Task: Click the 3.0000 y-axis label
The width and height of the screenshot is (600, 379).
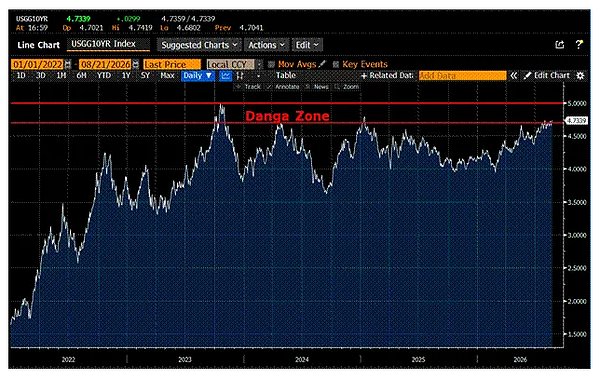Action: [x=577, y=235]
